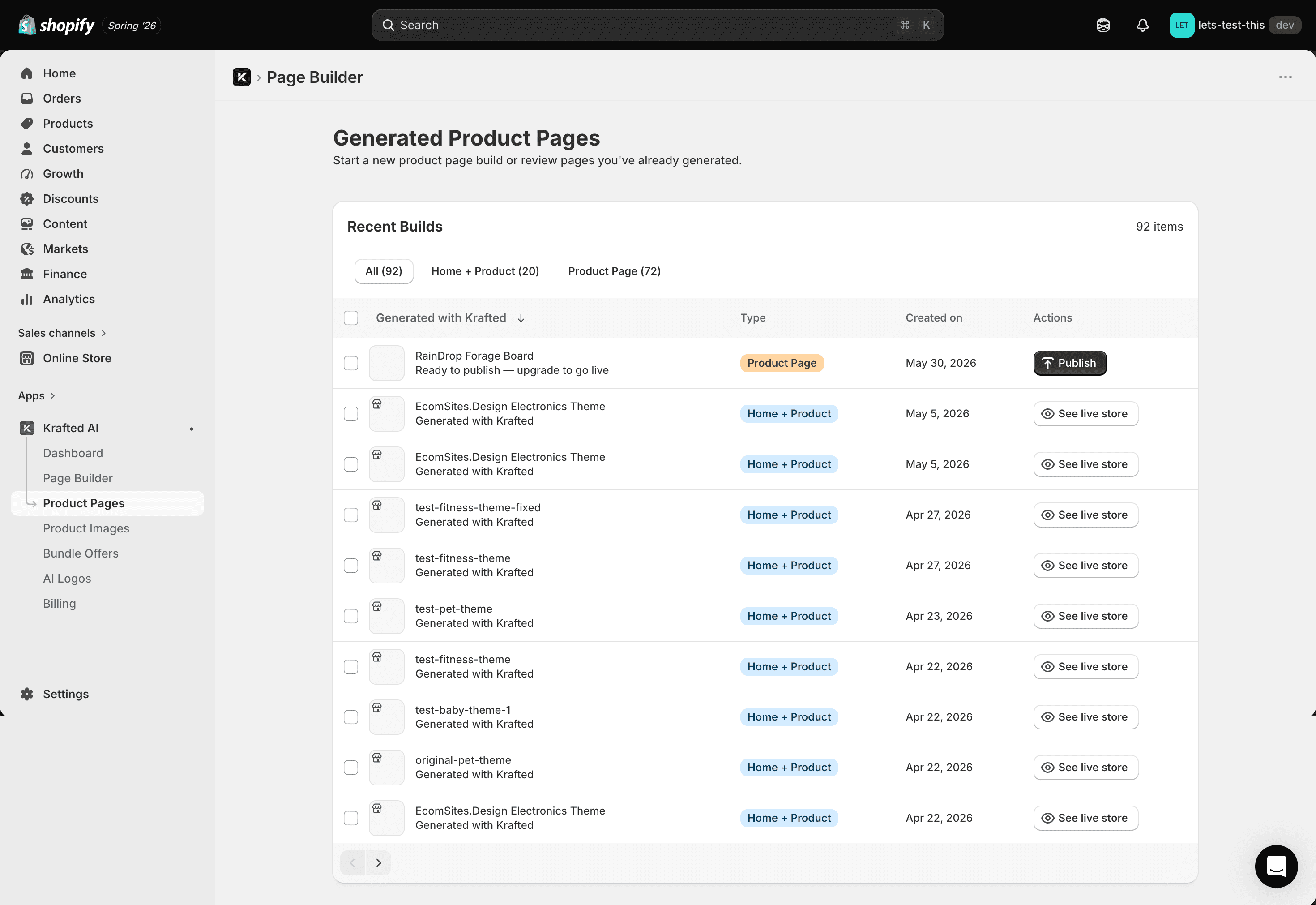Image resolution: width=1316 pixels, height=905 pixels.
Task: Click the Discounts badge icon
Action: (27, 198)
